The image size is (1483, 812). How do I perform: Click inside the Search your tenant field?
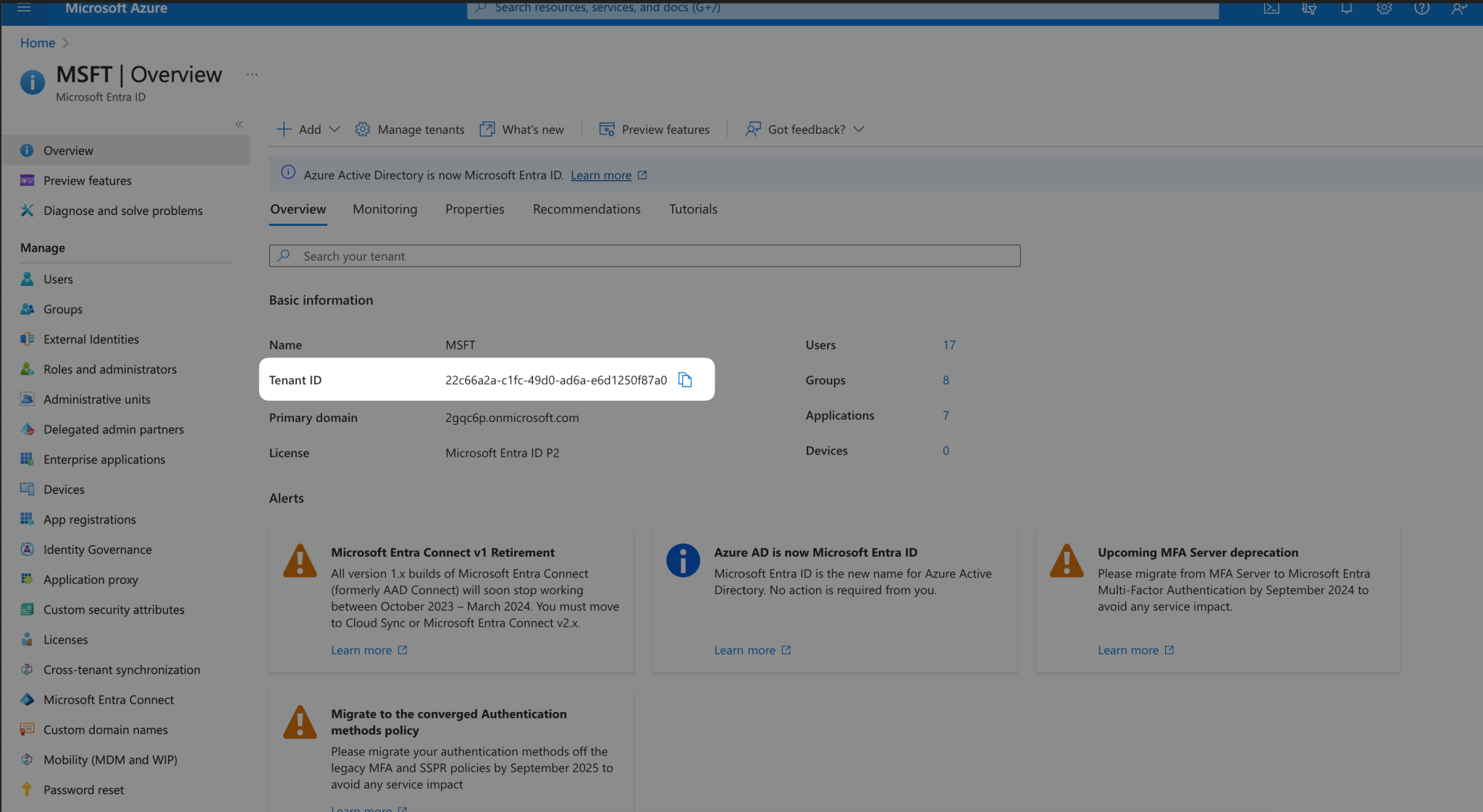(644, 255)
